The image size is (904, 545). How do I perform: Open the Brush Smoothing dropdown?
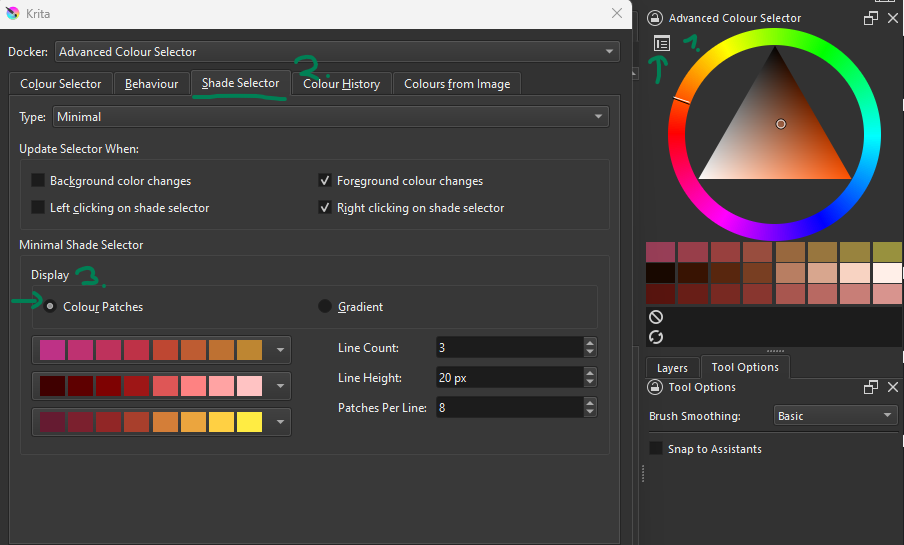835,416
